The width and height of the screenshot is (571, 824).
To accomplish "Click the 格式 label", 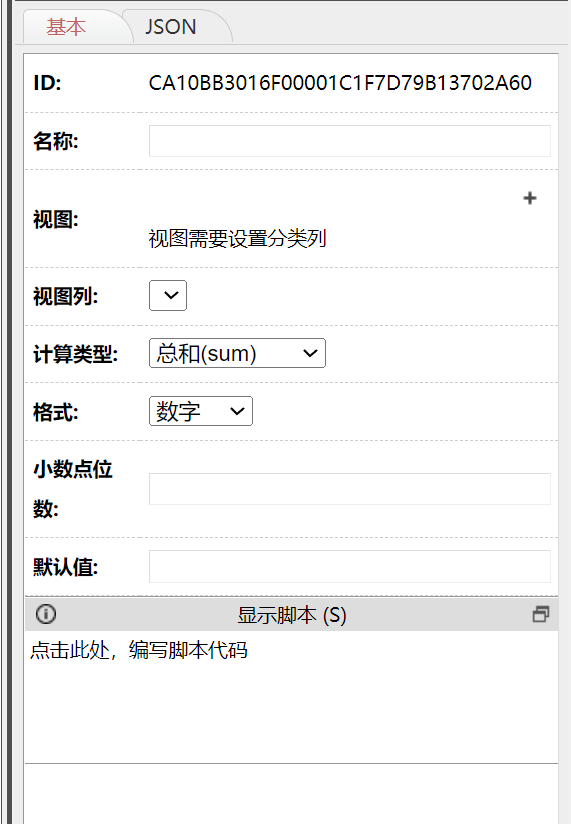I will 56,412.
